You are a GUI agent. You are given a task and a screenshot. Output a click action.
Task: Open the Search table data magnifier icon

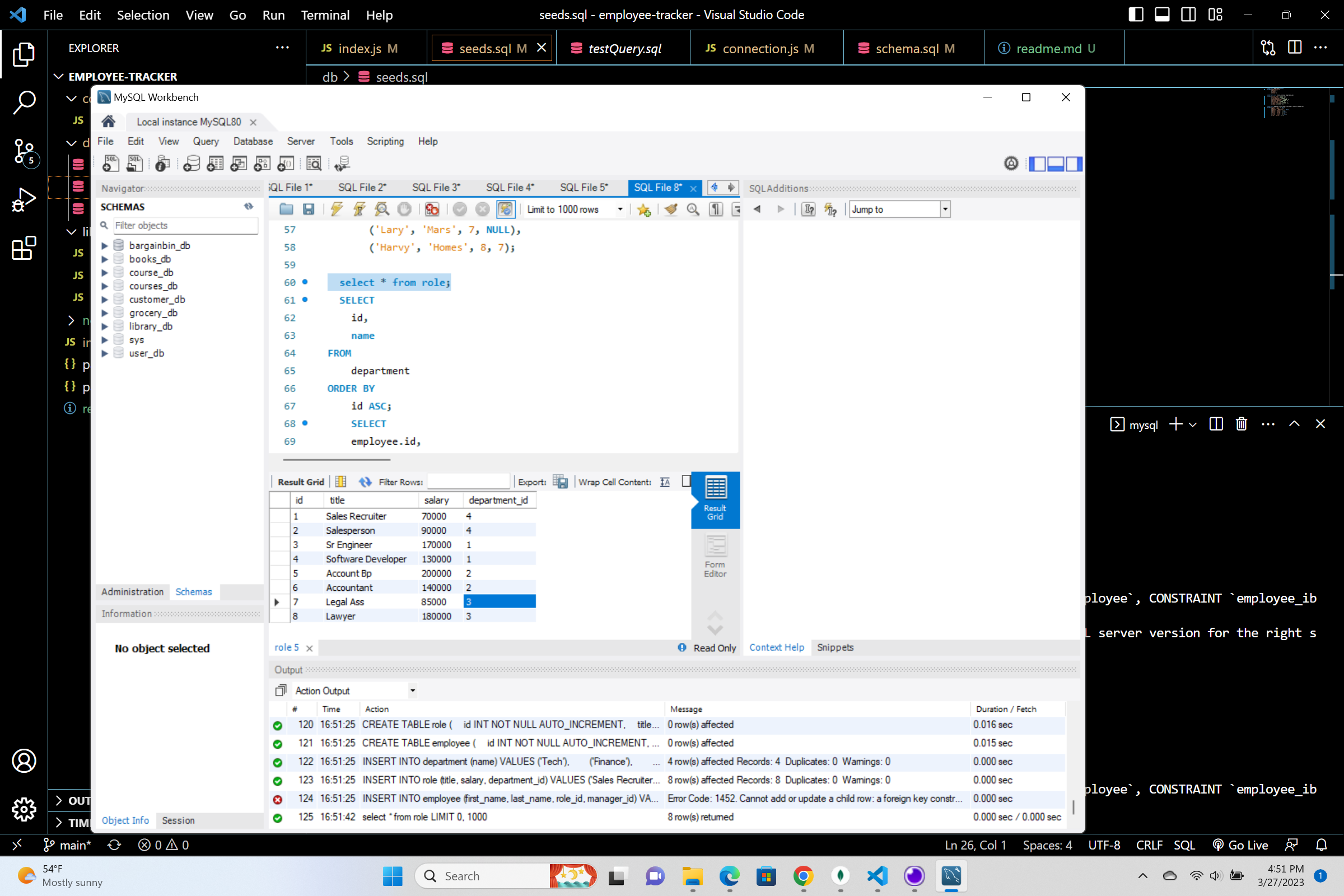pyautogui.click(x=314, y=163)
